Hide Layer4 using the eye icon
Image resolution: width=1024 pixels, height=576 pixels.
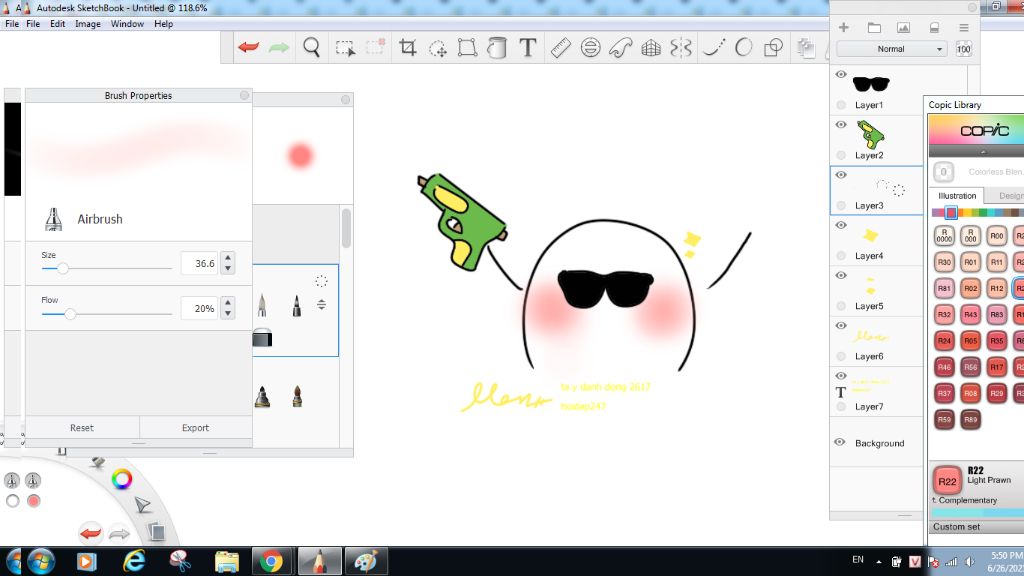pyautogui.click(x=840, y=225)
